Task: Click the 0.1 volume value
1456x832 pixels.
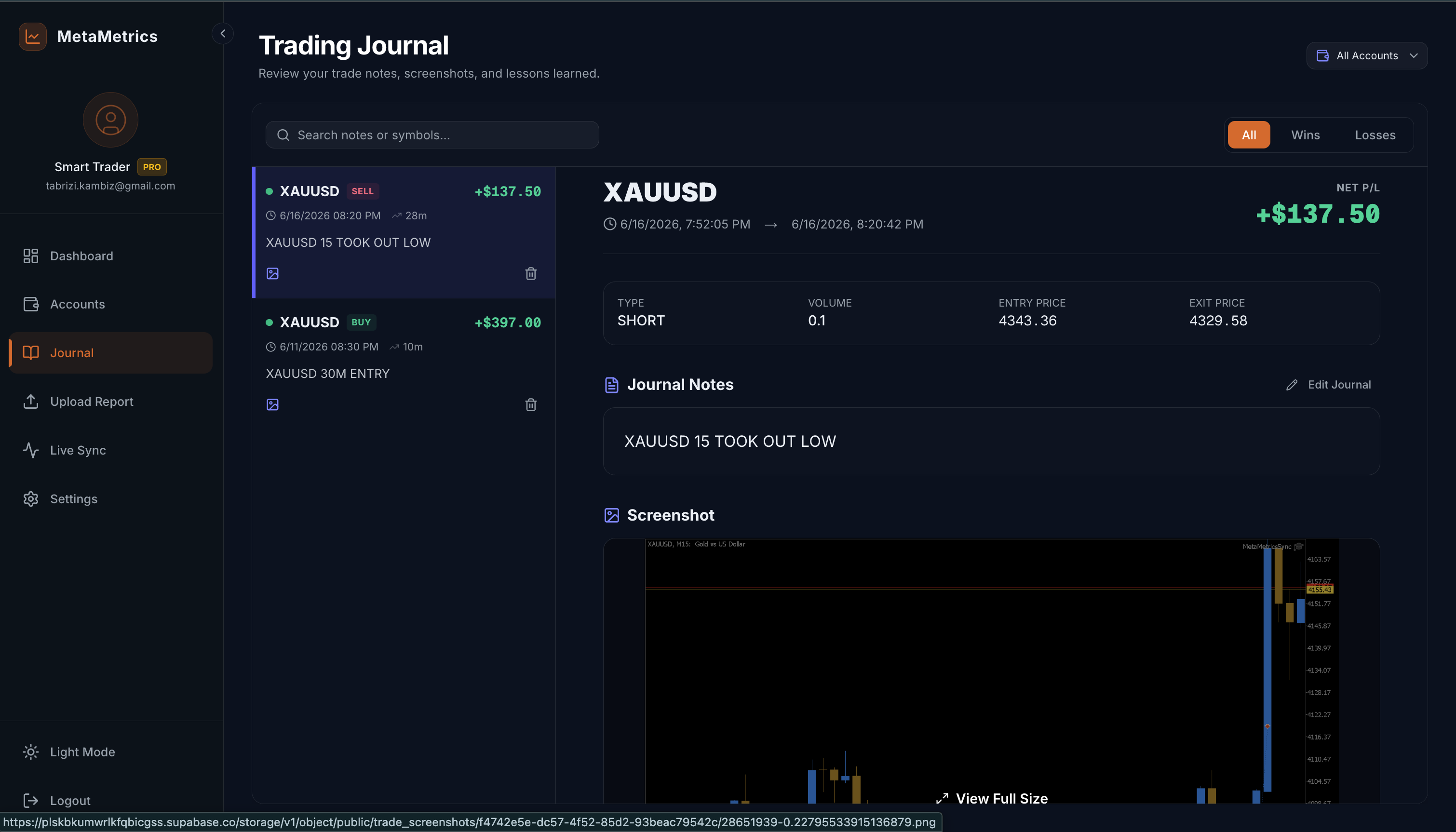Action: click(817, 321)
